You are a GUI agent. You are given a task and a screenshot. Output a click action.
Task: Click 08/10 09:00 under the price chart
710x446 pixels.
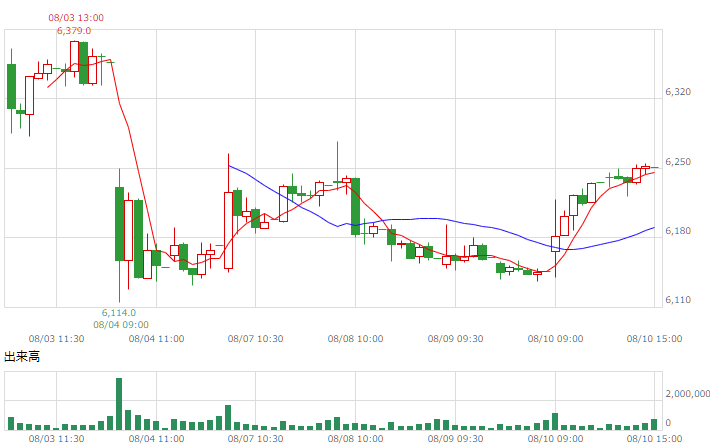pos(556,339)
